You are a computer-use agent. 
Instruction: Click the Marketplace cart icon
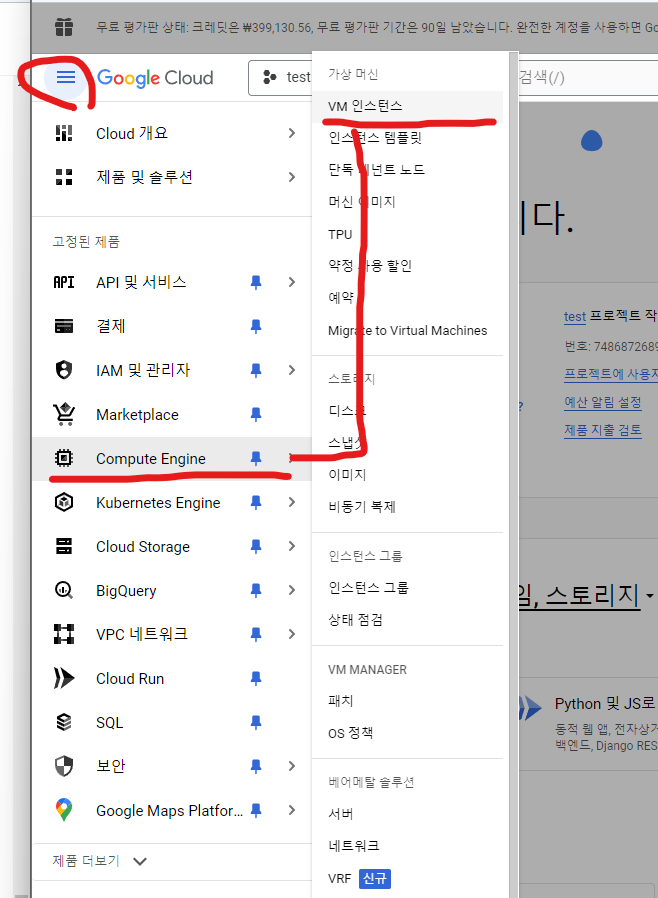tap(64, 414)
